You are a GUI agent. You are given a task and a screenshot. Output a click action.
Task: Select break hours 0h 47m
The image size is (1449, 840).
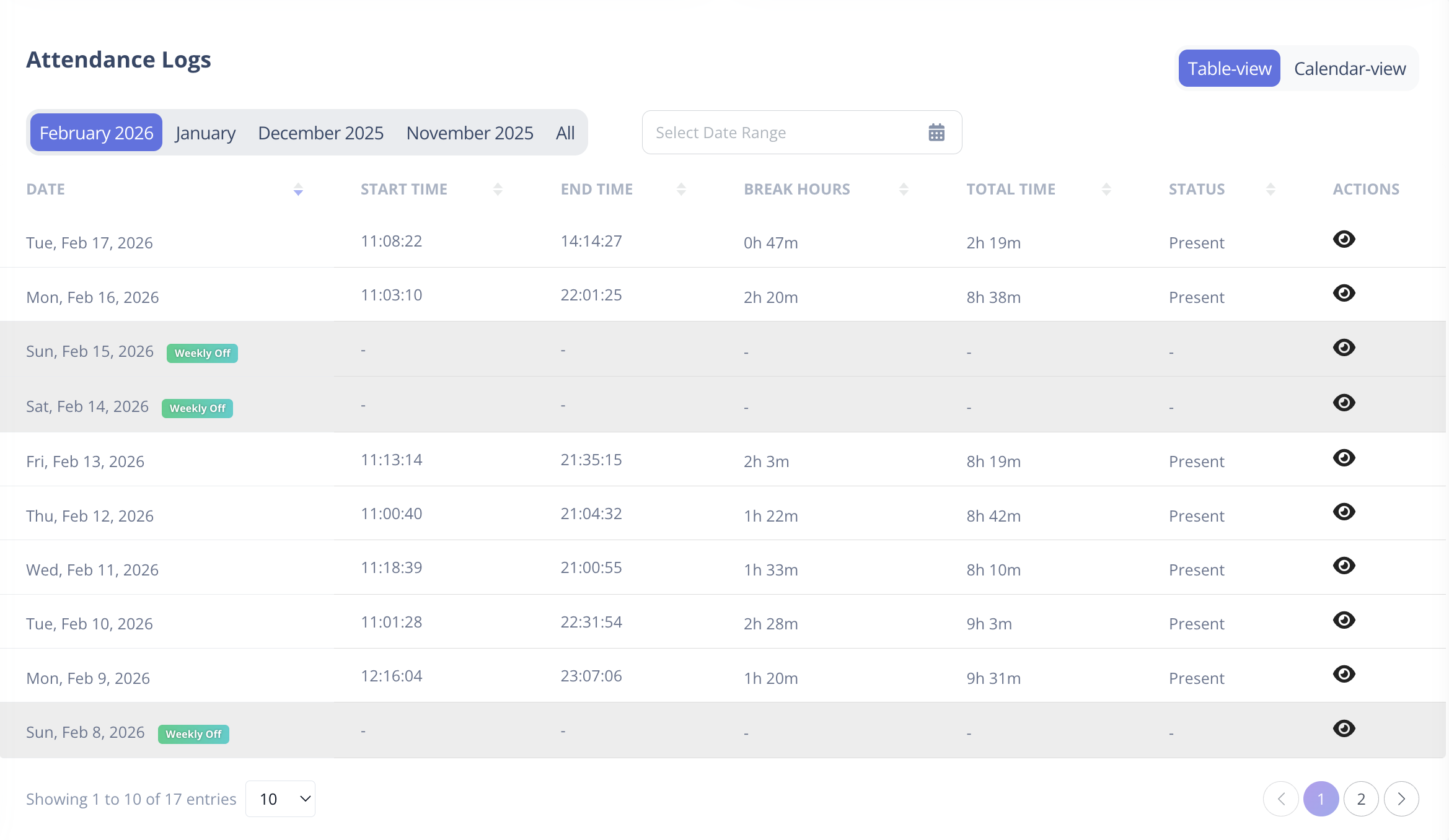770,243
